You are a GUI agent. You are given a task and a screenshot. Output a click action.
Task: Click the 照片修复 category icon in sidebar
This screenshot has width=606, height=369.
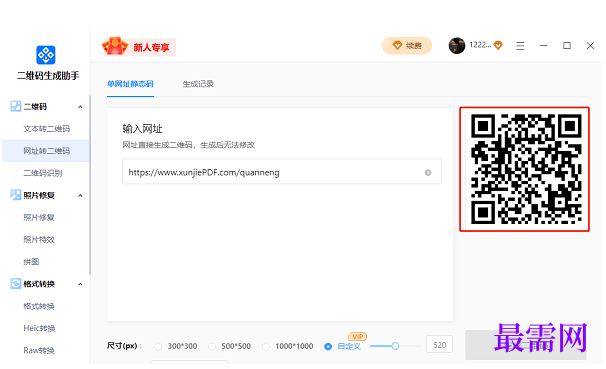point(15,195)
